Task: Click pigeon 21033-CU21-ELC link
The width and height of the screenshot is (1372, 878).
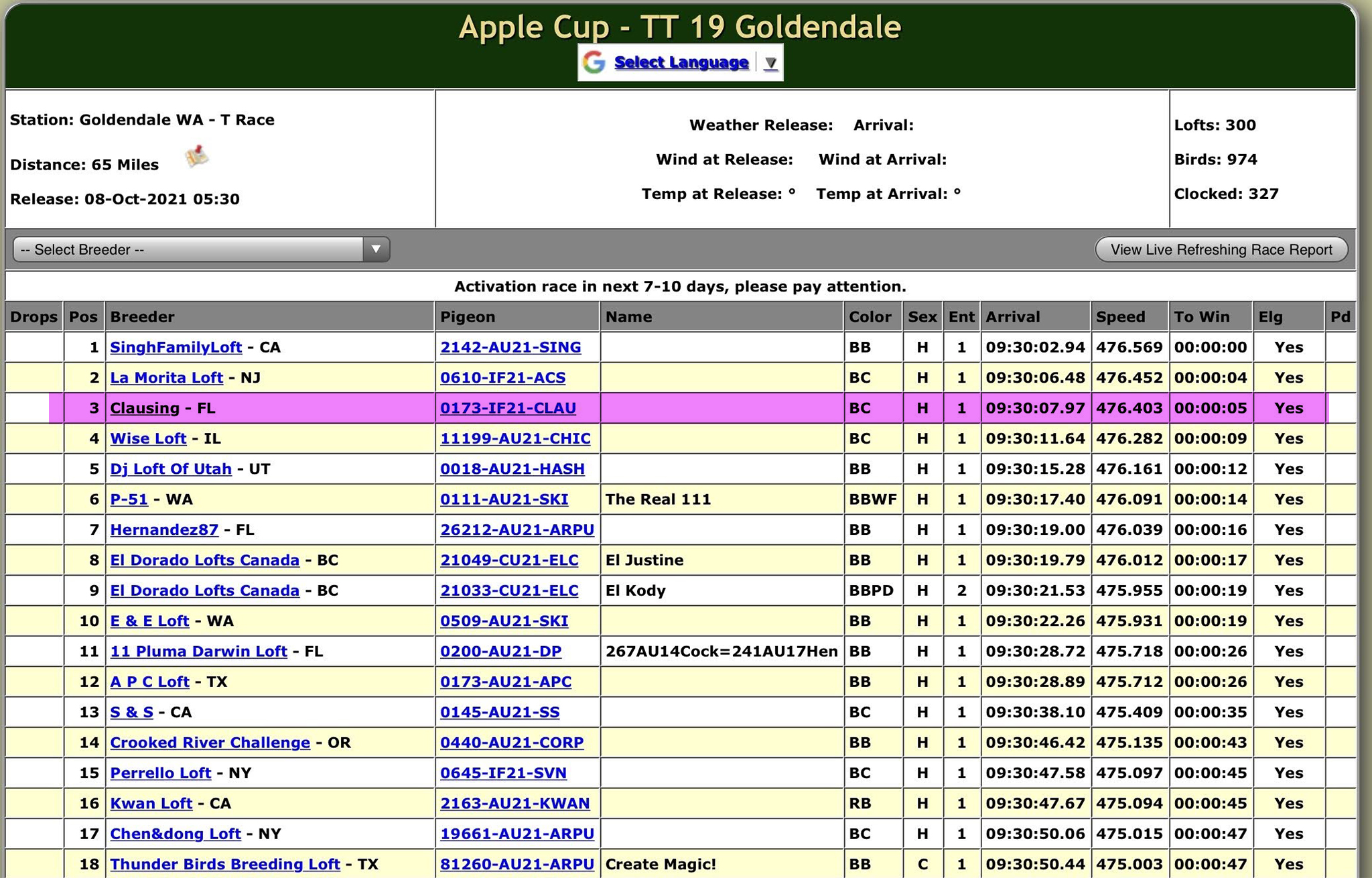Action: coord(508,590)
